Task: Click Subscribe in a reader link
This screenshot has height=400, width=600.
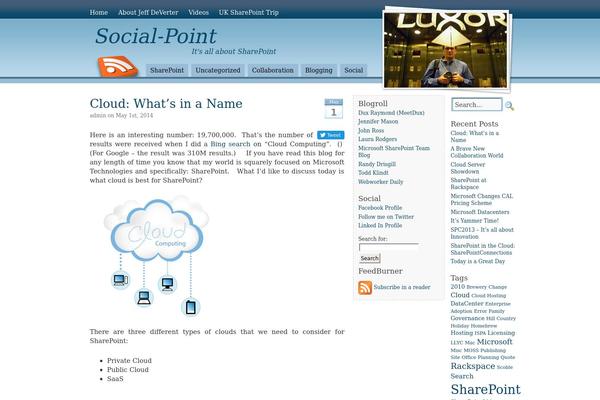Action: point(402,287)
